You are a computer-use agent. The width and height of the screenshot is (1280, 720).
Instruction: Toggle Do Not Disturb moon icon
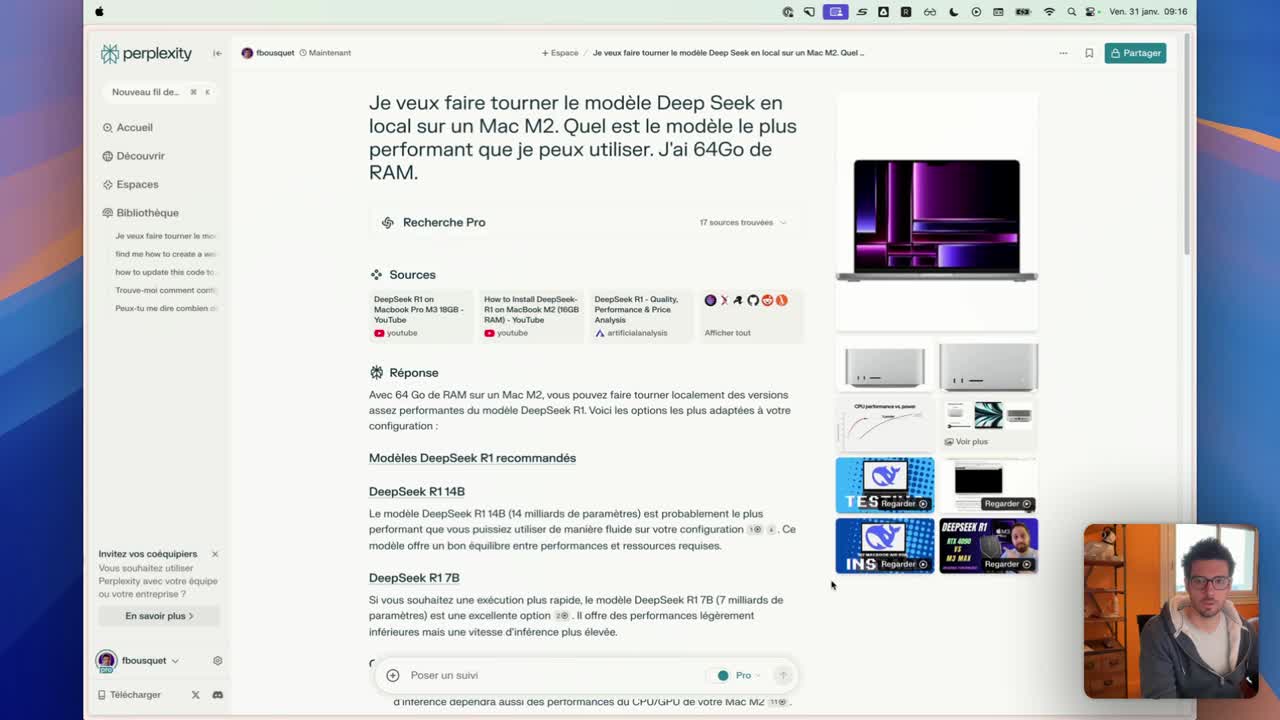[x=953, y=12]
